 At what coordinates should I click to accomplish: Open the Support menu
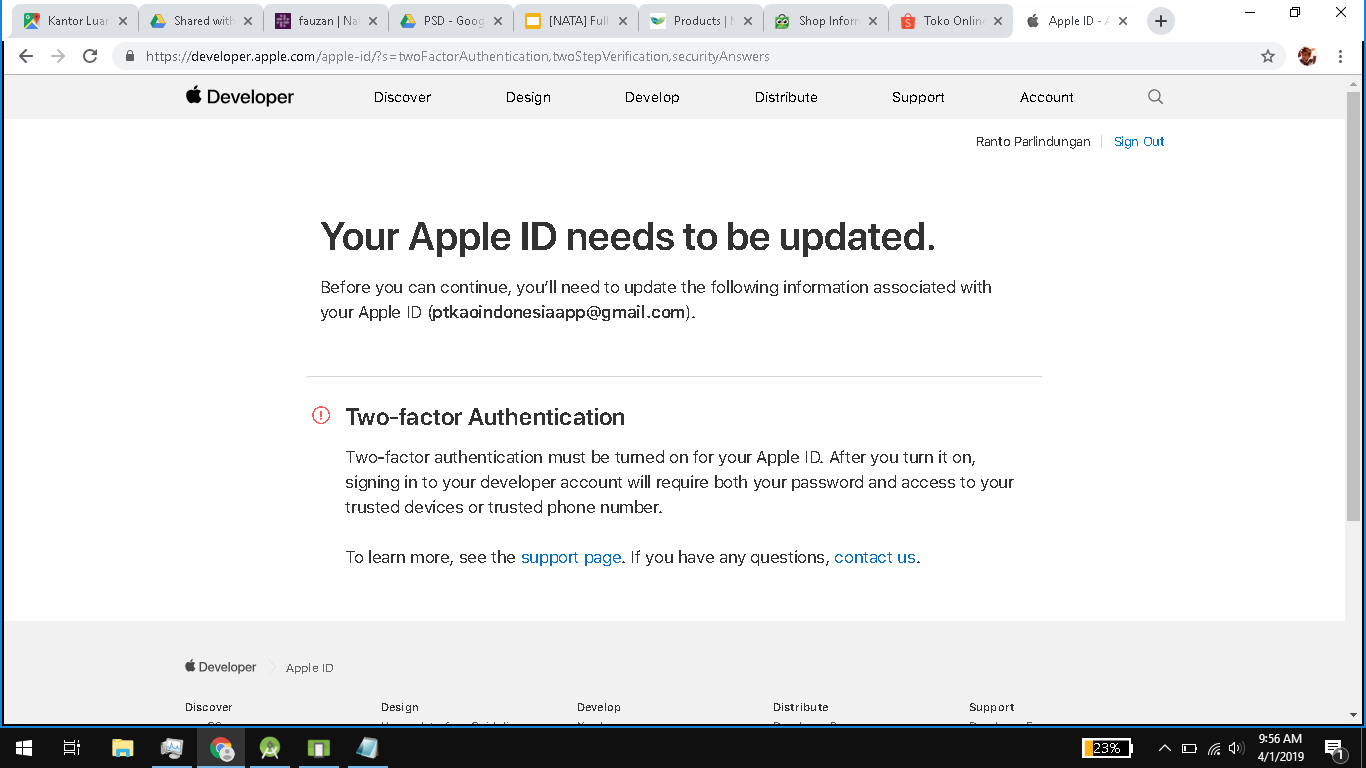918,97
